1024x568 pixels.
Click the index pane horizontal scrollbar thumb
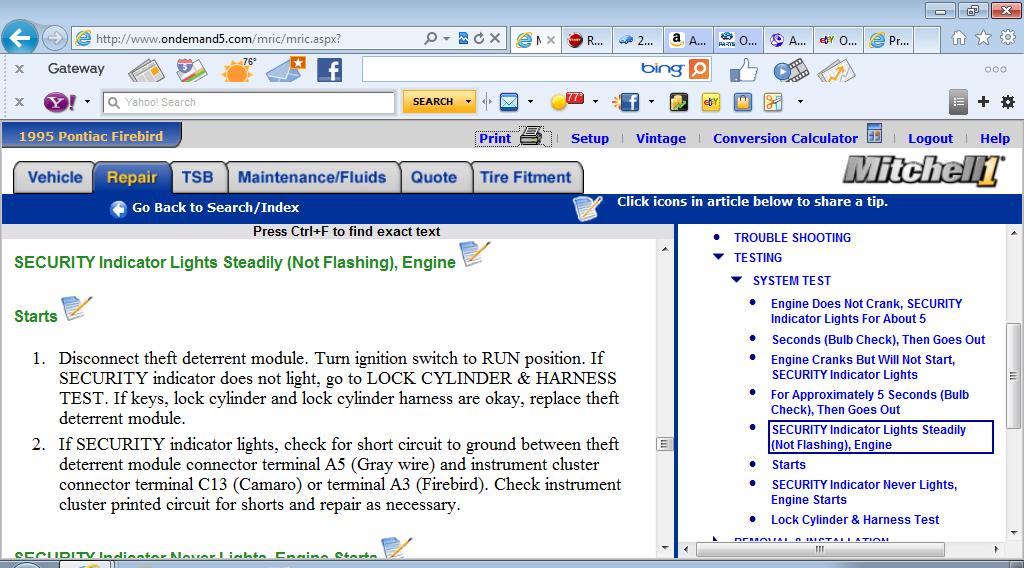coord(820,550)
